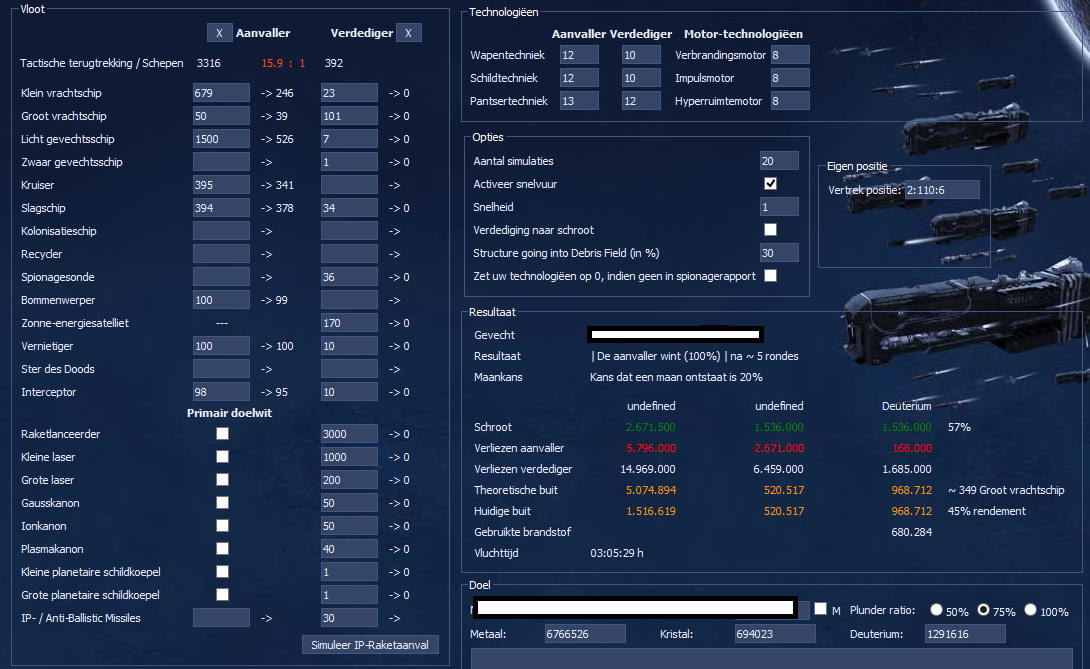Edit Vertrek positie coordinates field
Viewport: 1090px width, 669px height.
pos(942,190)
